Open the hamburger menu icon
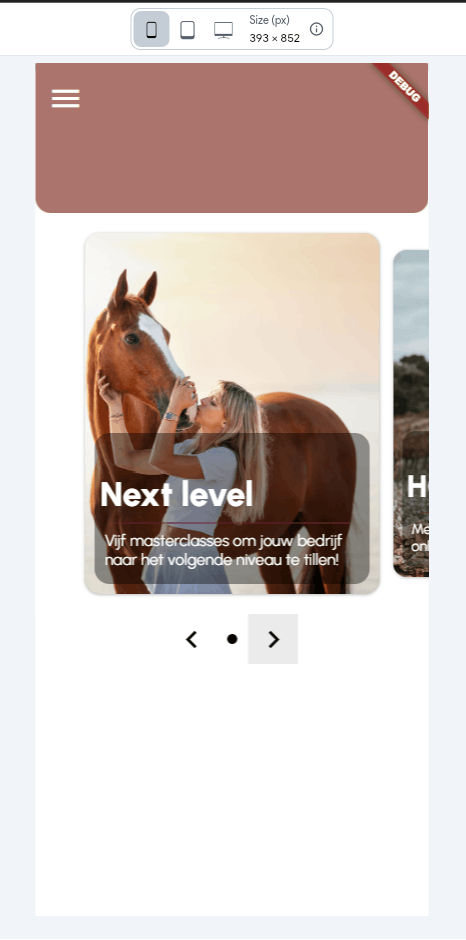This screenshot has width=466, height=940. [x=65, y=98]
